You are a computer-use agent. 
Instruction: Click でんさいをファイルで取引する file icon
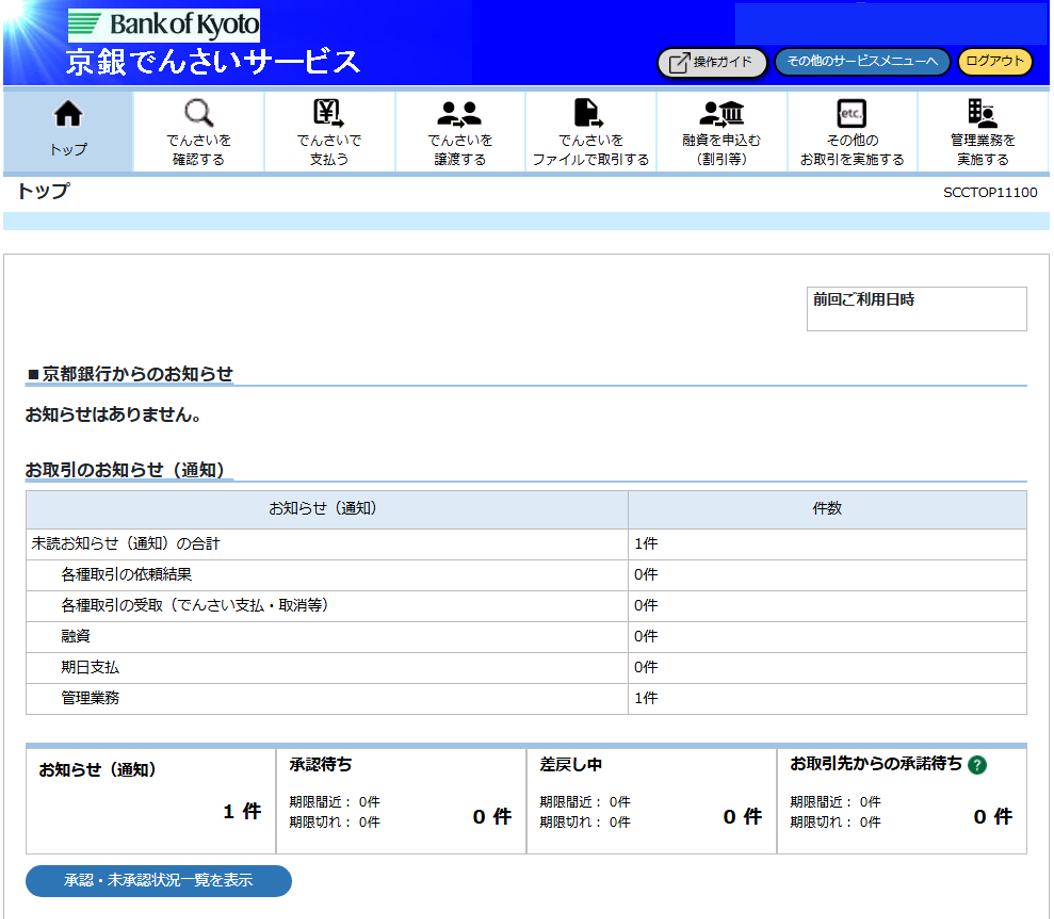tap(590, 112)
